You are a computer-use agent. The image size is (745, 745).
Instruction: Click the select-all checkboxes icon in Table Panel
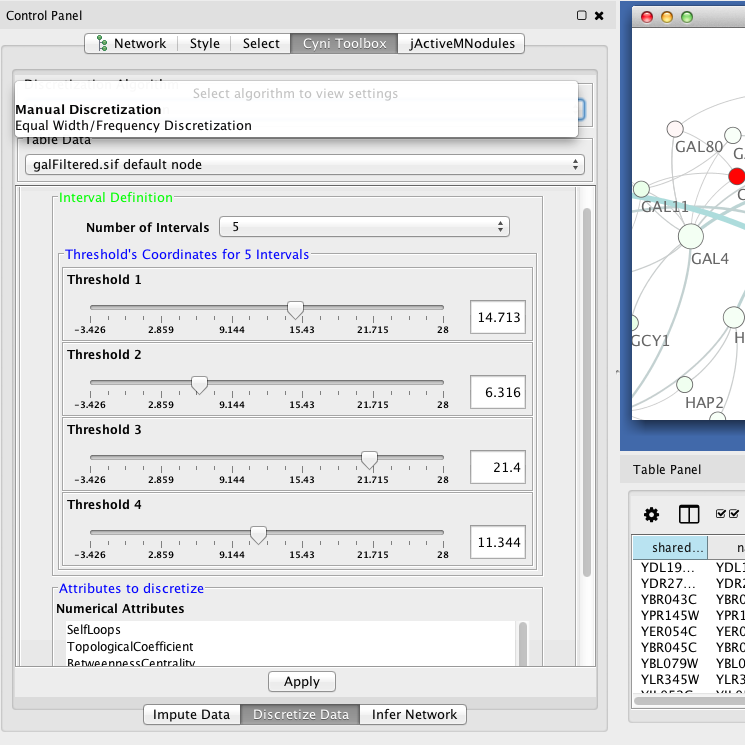(x=727, y=514)
